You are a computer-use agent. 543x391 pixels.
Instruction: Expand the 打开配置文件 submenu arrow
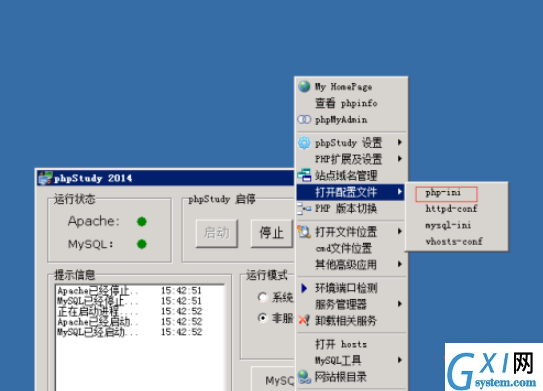[x=400, y=192]
